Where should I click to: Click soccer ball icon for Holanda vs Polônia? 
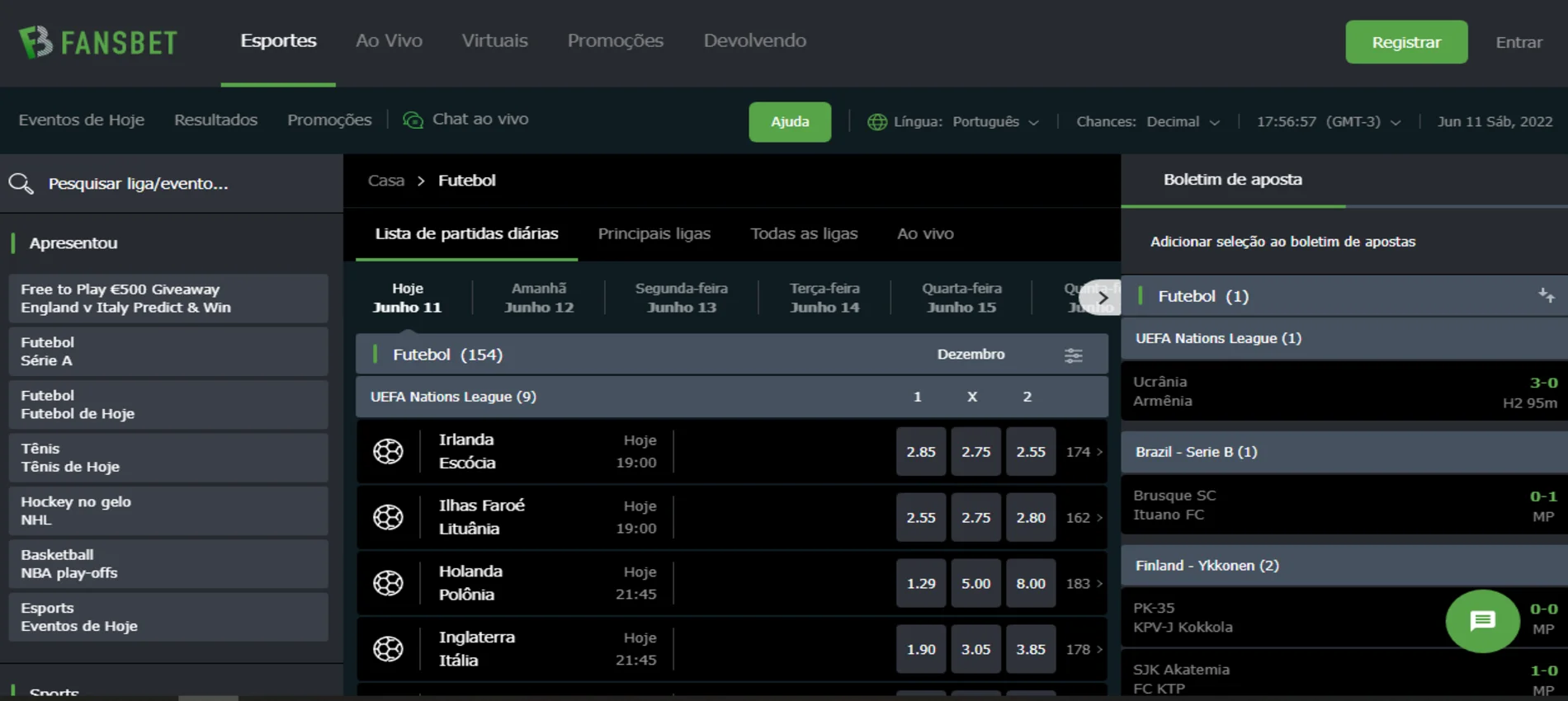pos(388,583)
